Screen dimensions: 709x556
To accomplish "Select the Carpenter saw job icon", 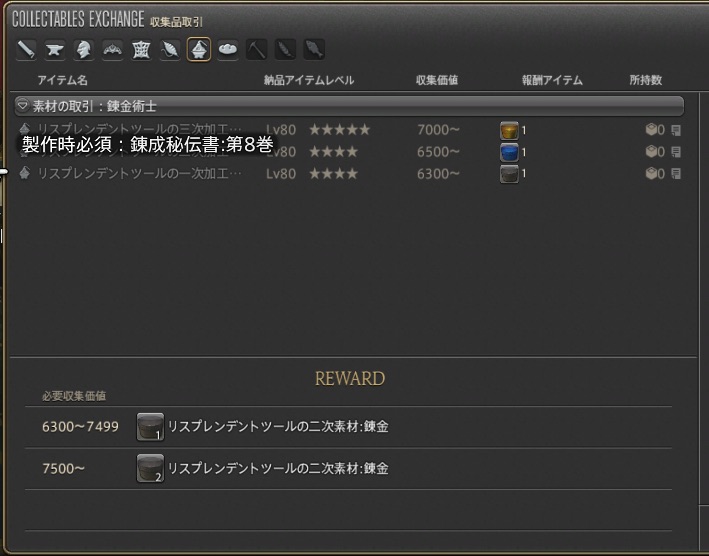I will pyautogui.click(x=26, y=49).
